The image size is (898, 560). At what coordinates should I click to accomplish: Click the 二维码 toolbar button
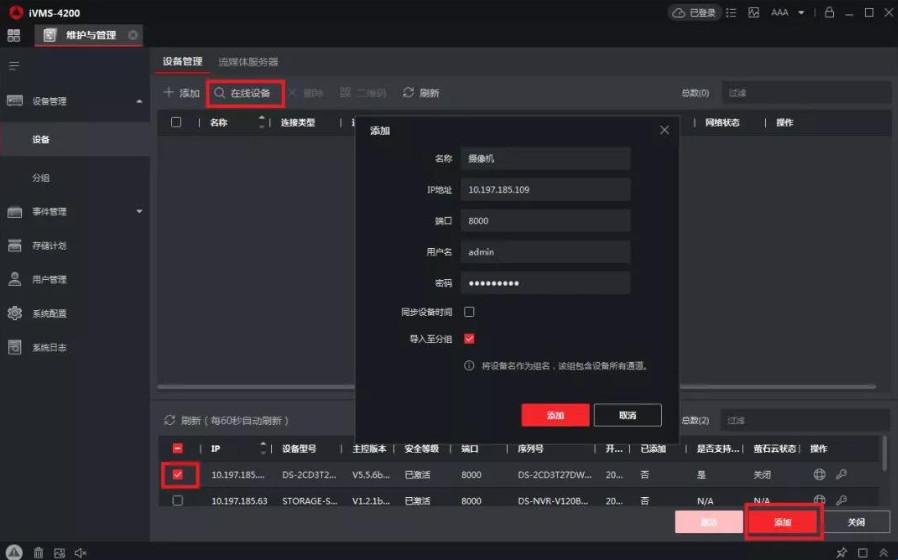click(x=363, y=93)
